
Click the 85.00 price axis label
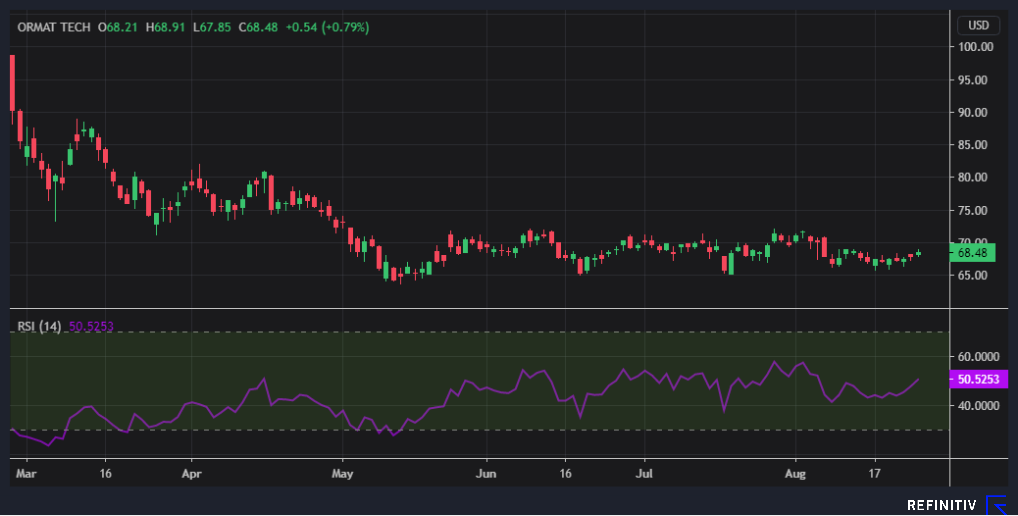point(973,145)
